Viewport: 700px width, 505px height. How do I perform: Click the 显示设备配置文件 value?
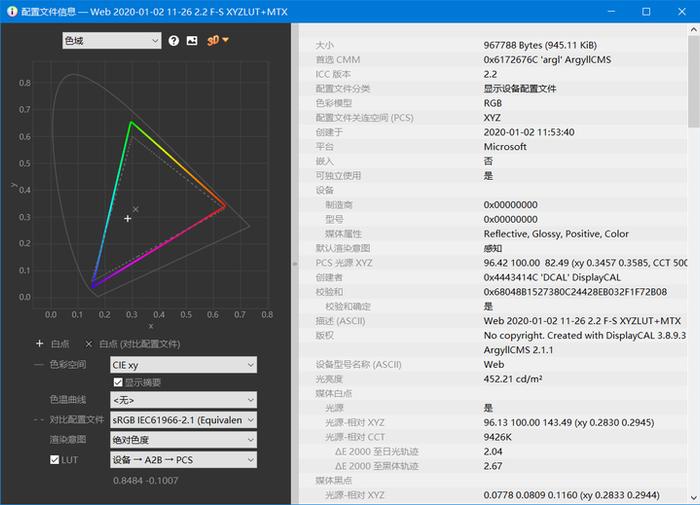pyautogui.click(x=520, y=88)
